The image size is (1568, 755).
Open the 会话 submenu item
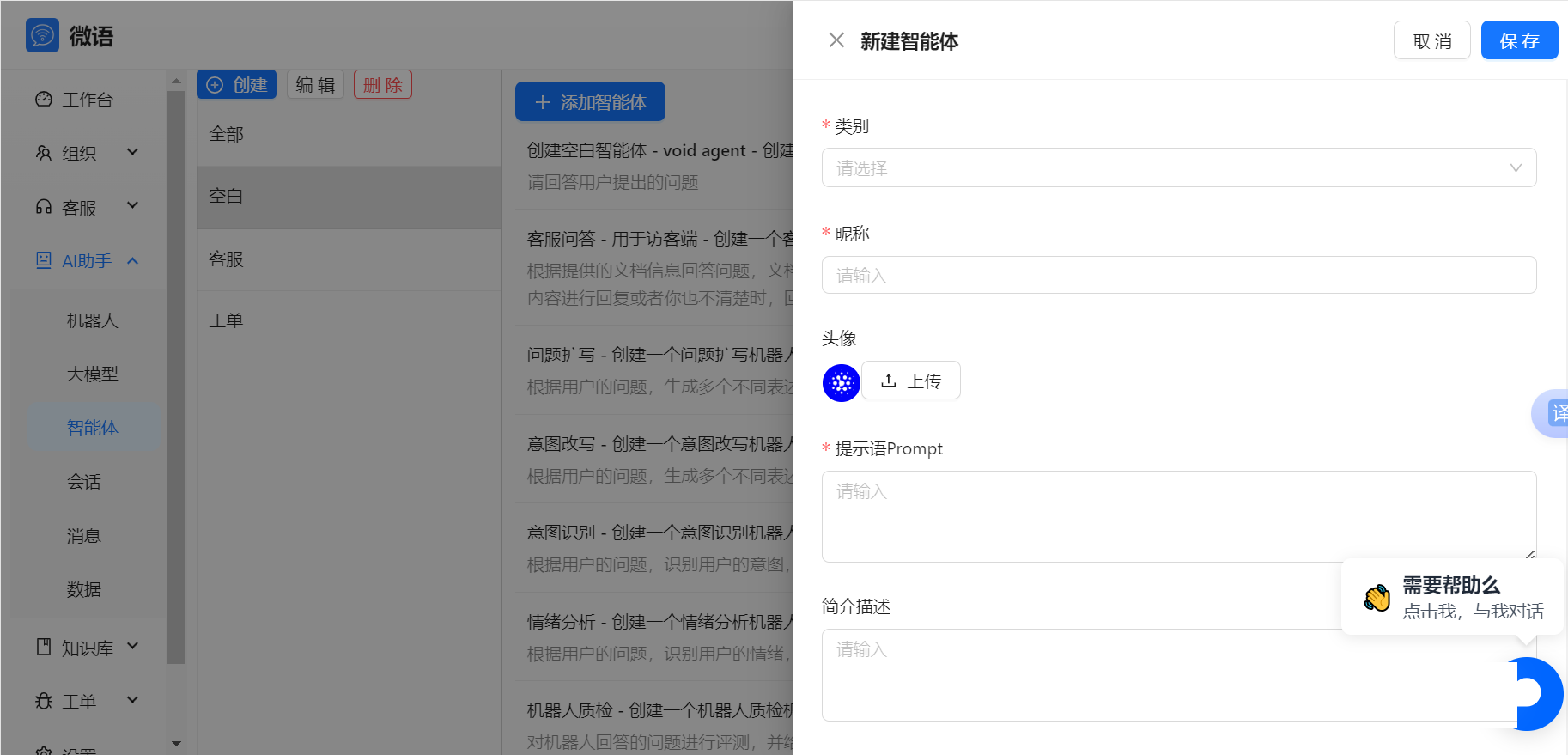[x=84, y=482]
